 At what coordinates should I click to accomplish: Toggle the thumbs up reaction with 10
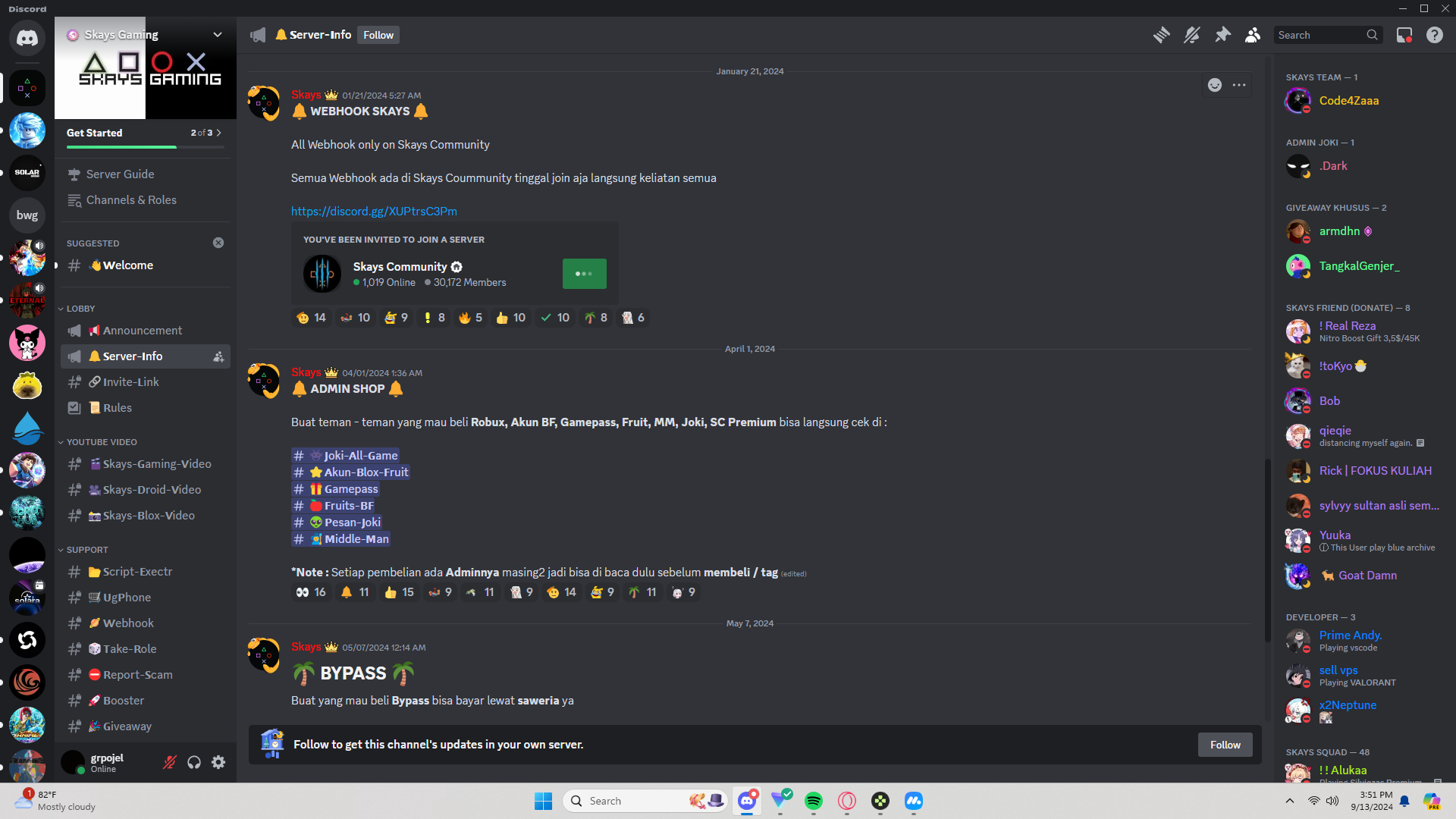[x=510, y=318]
